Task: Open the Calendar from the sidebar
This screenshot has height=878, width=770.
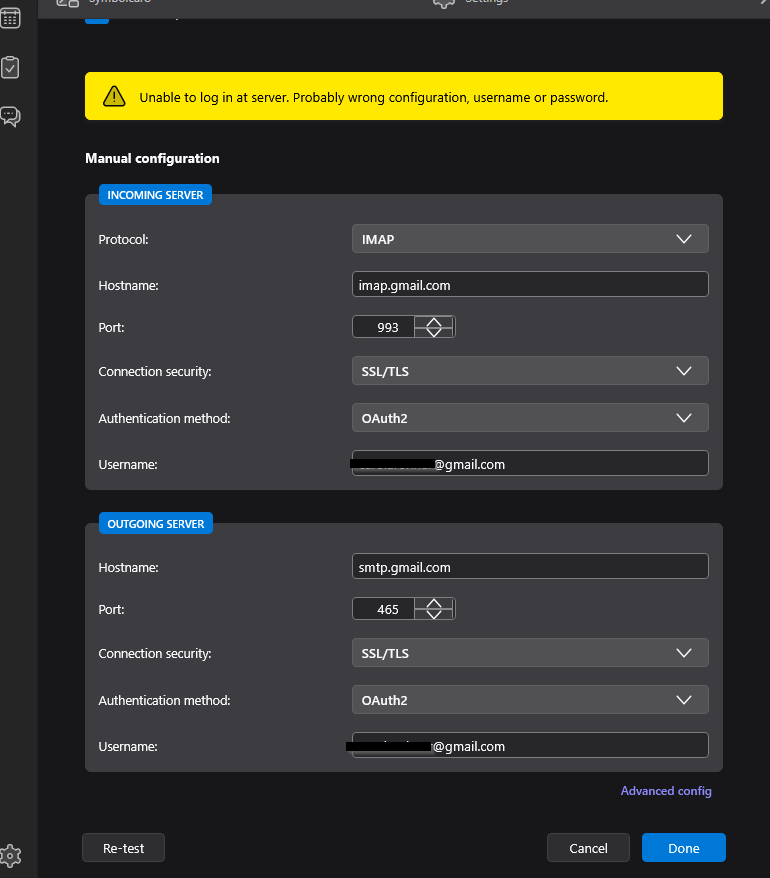Action: click(11, 18)
